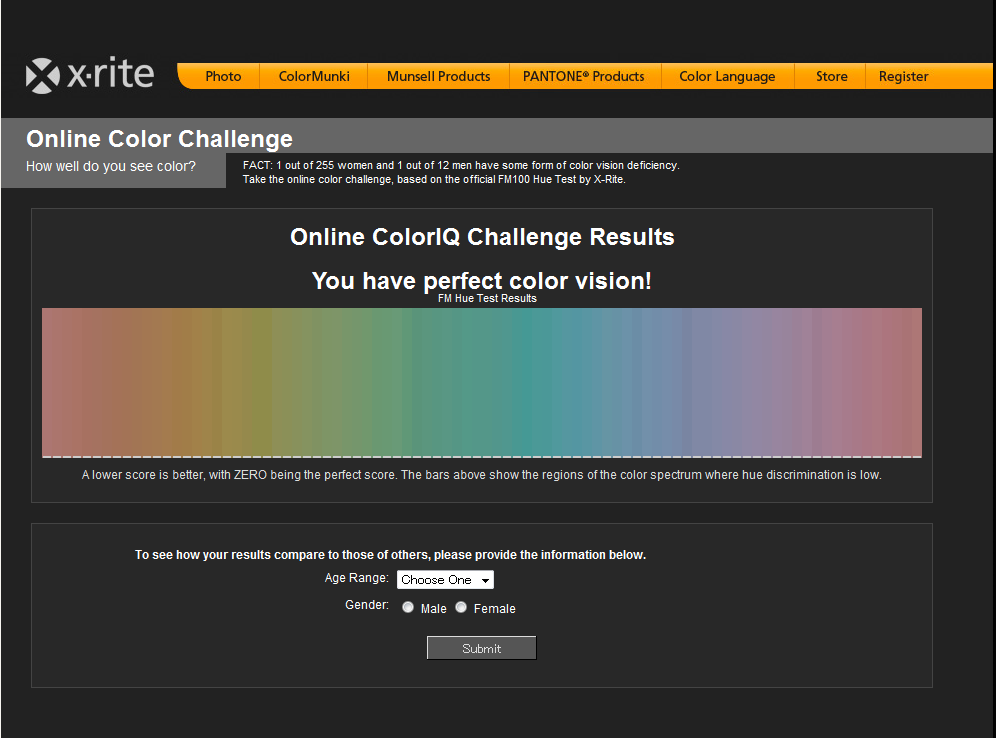Submit the comparison information form

[x=481, y=648]
